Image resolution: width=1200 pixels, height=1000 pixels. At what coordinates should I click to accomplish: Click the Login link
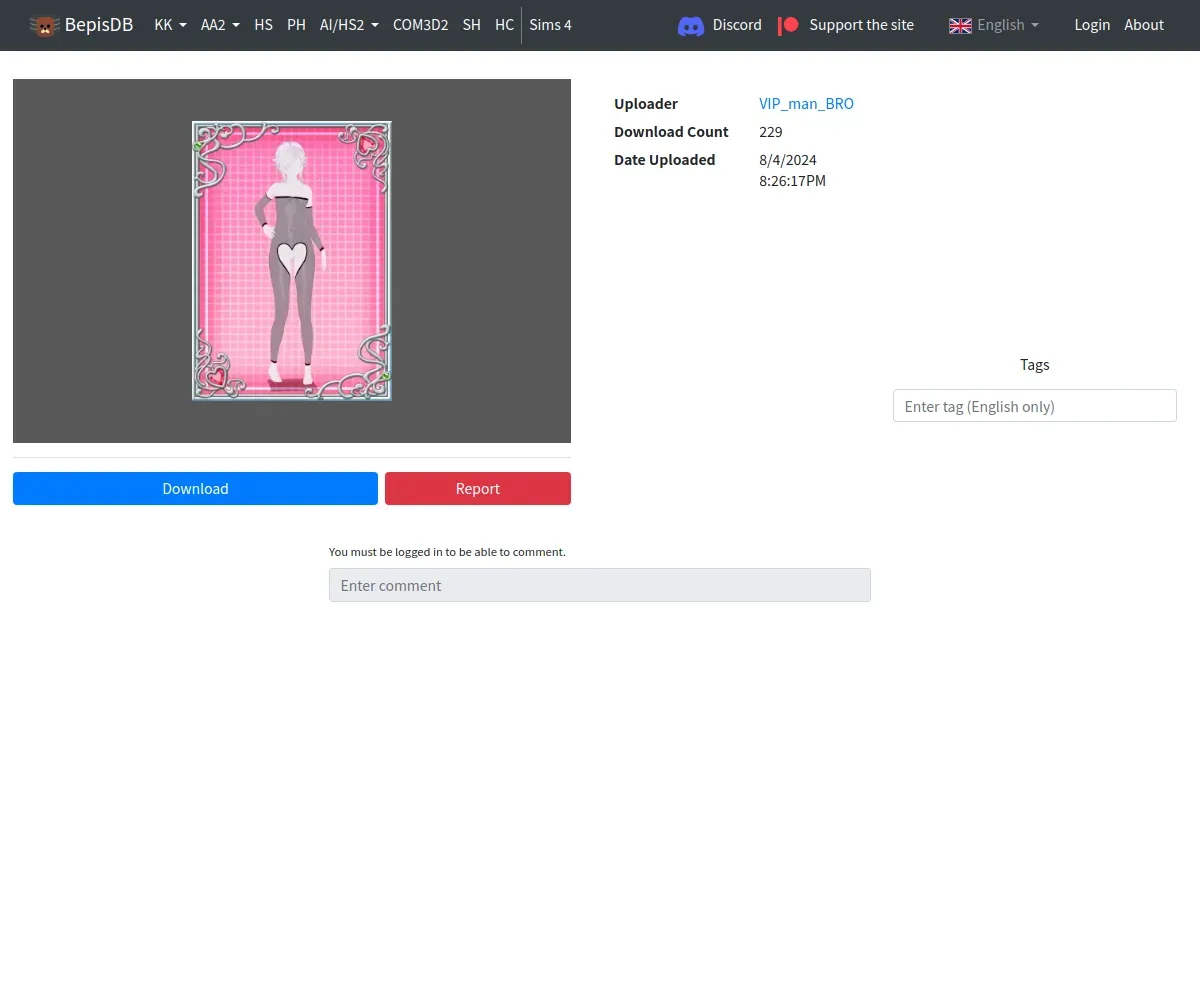pyautogui.click(x=1092, y=25)
